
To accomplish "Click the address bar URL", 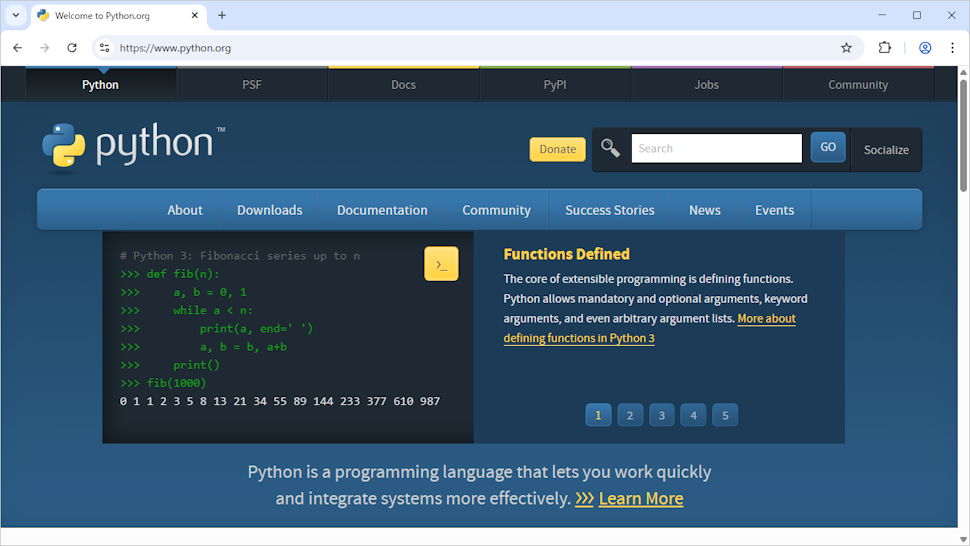I will click(x=175, y=48).
